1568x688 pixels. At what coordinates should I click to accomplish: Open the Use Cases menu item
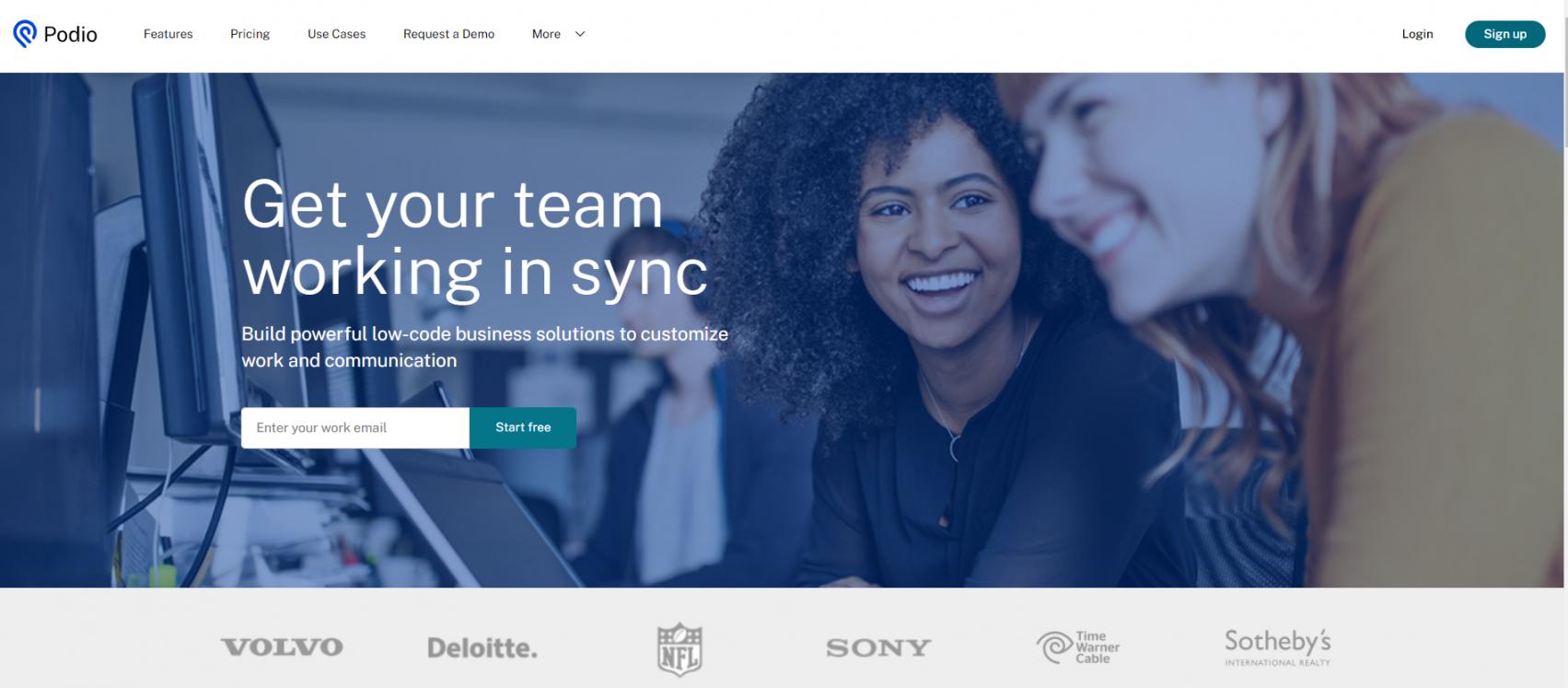click(337, 34)
